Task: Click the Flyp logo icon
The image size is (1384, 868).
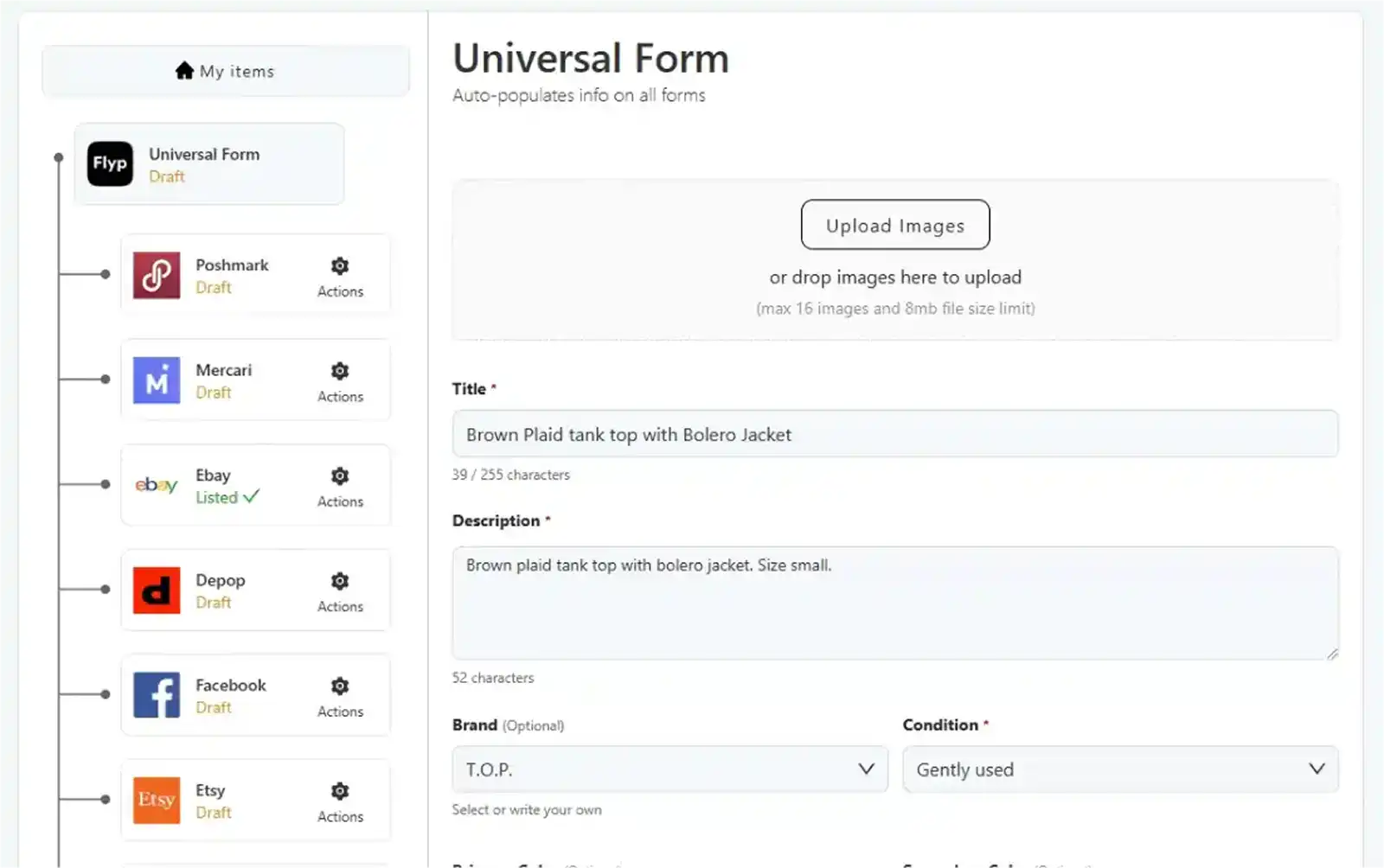Action: click(109, 163)
